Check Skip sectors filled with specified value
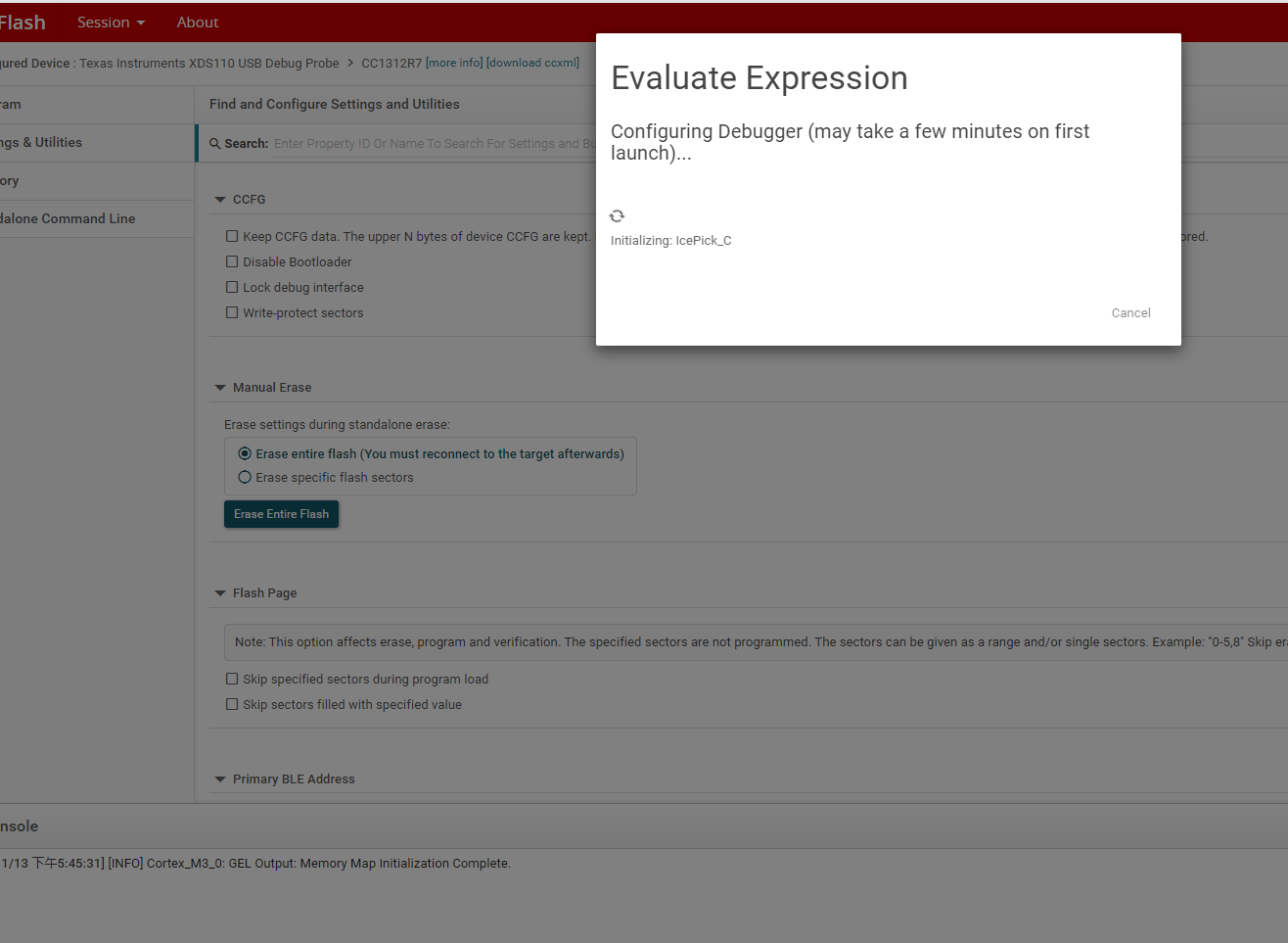This screenshot has height=943, width=1288. [x=232, y=704]
